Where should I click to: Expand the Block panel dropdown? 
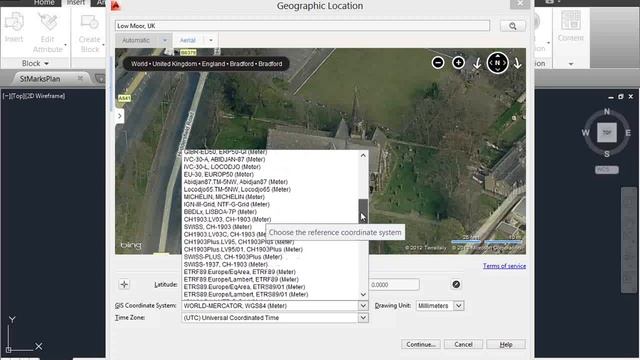click(x=35, y=64)
